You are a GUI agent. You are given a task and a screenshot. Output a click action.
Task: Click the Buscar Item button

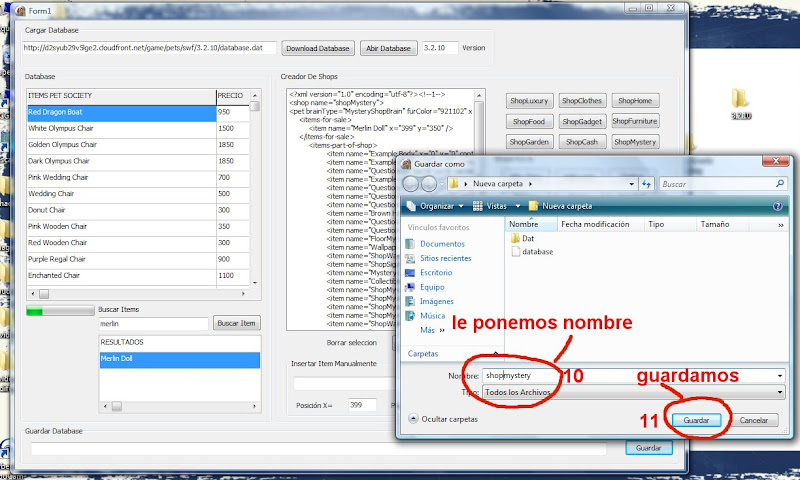[x=236, y=323]
